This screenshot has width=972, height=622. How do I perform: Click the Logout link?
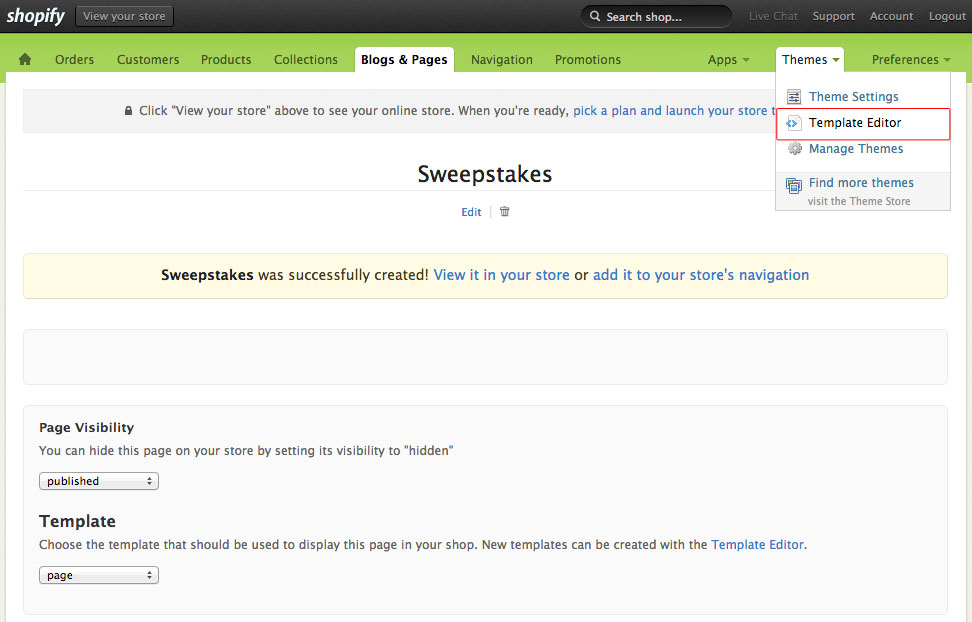tap(947, 16)
